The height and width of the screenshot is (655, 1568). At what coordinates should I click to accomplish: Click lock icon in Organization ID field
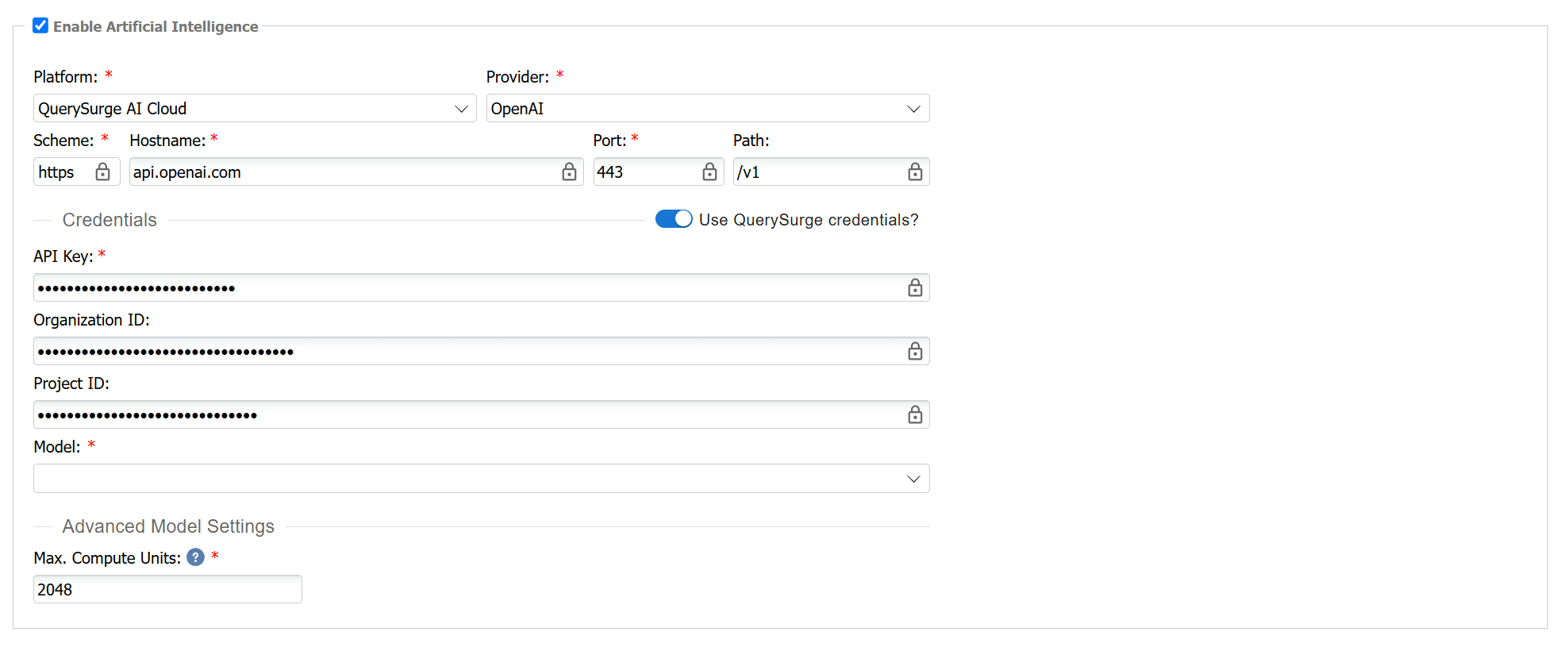[915, 351]
